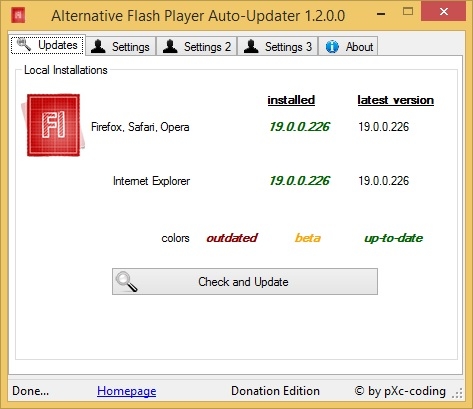
Task: Click 'Donation Edition' in the status bar
Action: (x=275, y=391)
